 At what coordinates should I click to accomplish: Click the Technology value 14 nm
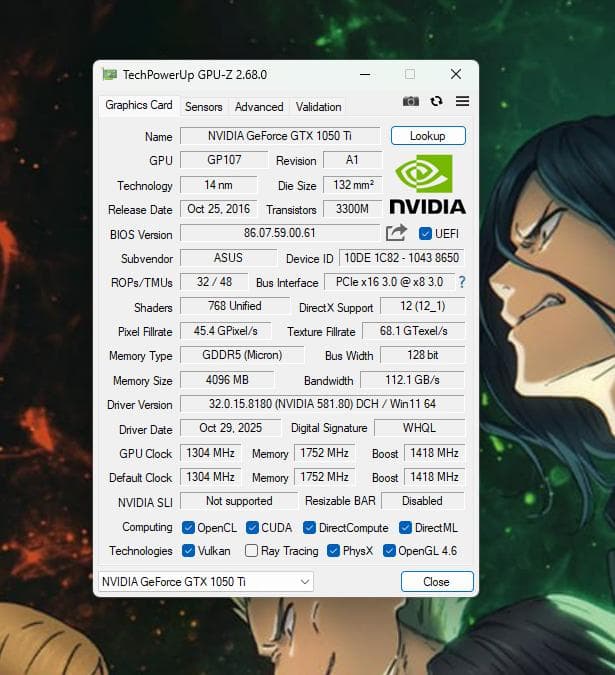[219, 185]
